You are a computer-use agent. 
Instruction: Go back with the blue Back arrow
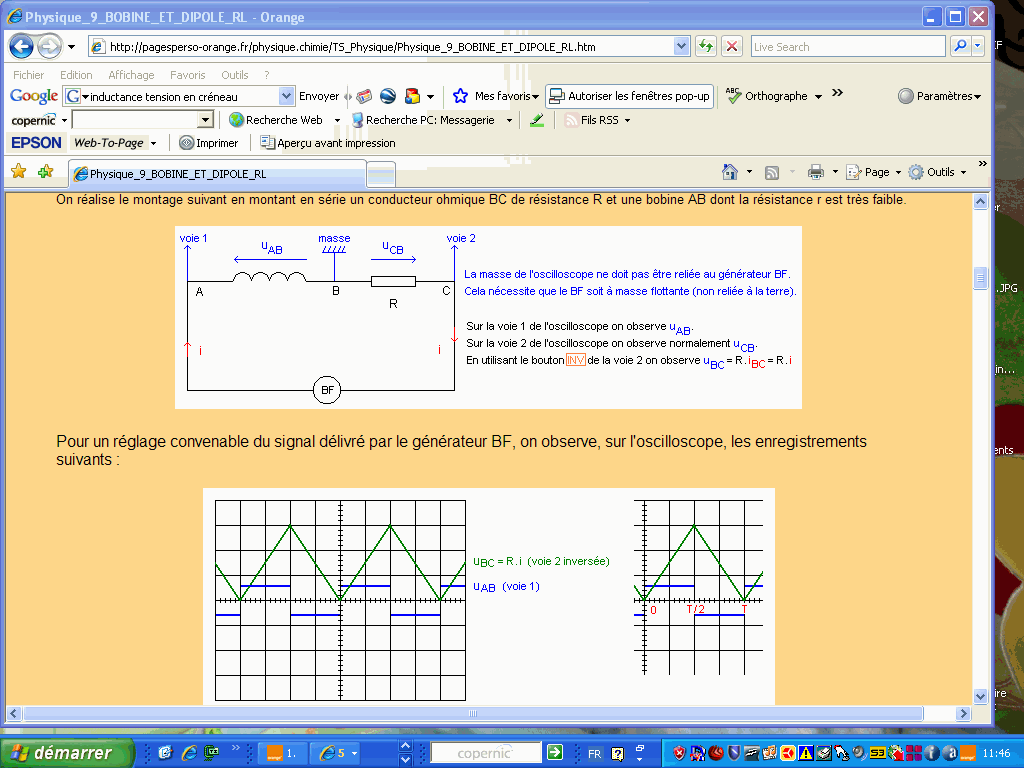pos(21,46)
